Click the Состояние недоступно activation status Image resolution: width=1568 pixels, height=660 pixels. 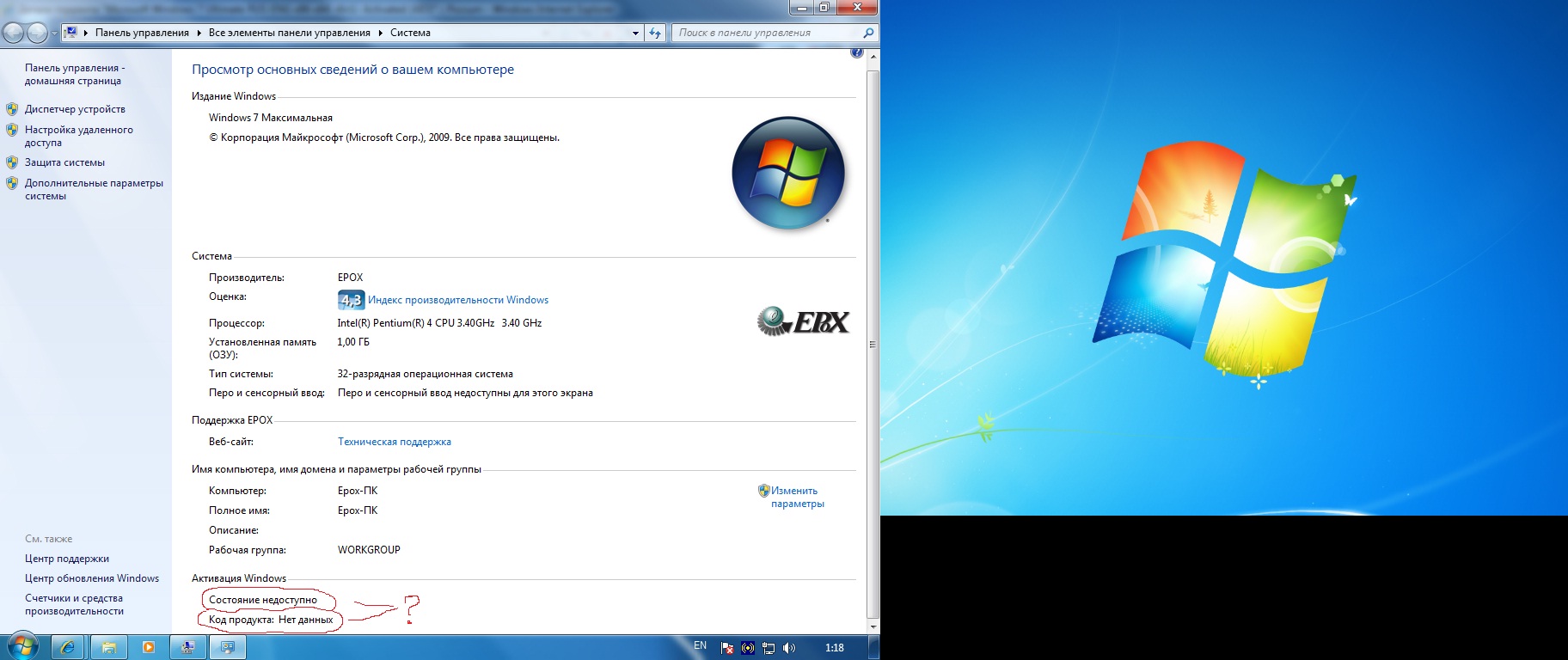tap(263, 600)
